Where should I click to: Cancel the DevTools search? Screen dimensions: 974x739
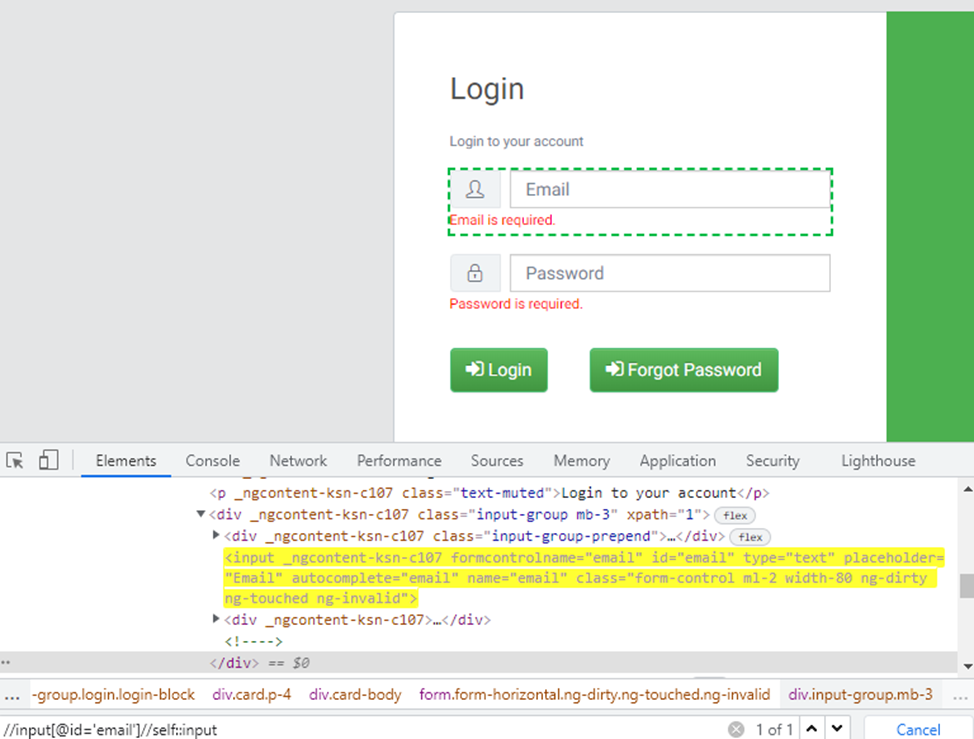pos(918,729)
